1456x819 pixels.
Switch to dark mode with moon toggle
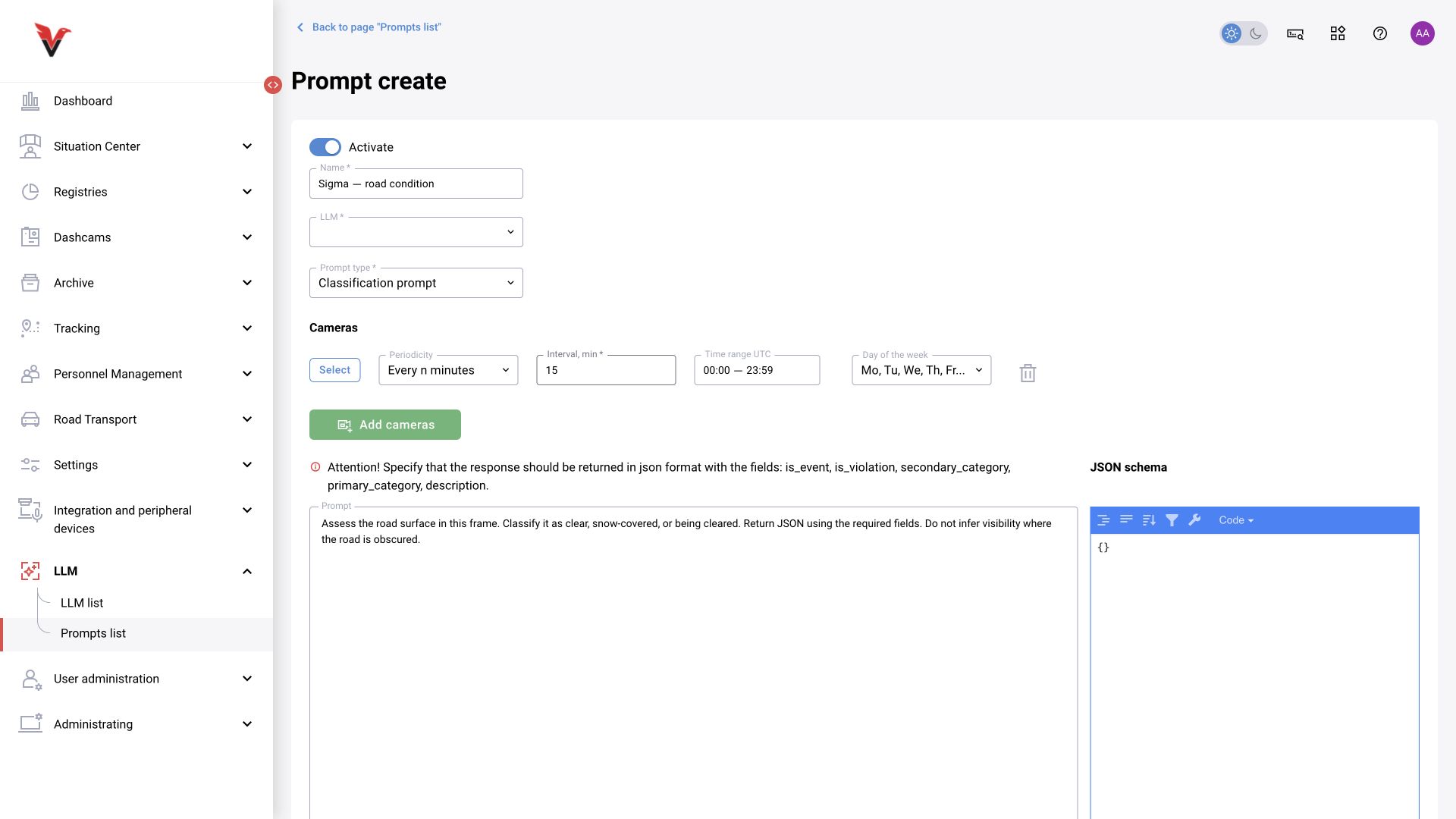point(1256,33)
